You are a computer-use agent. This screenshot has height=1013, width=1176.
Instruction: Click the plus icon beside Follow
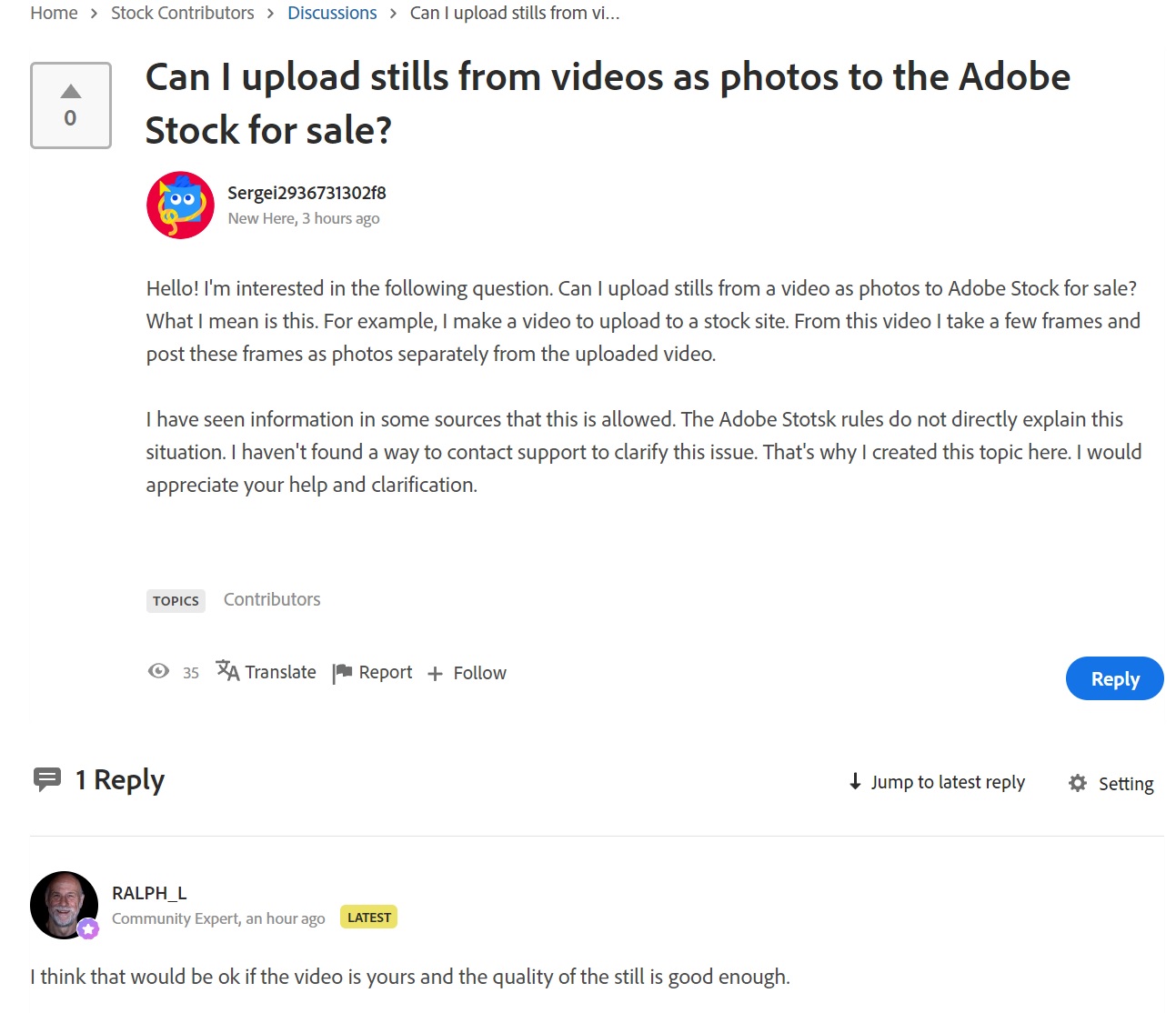(x=435, y=674)
